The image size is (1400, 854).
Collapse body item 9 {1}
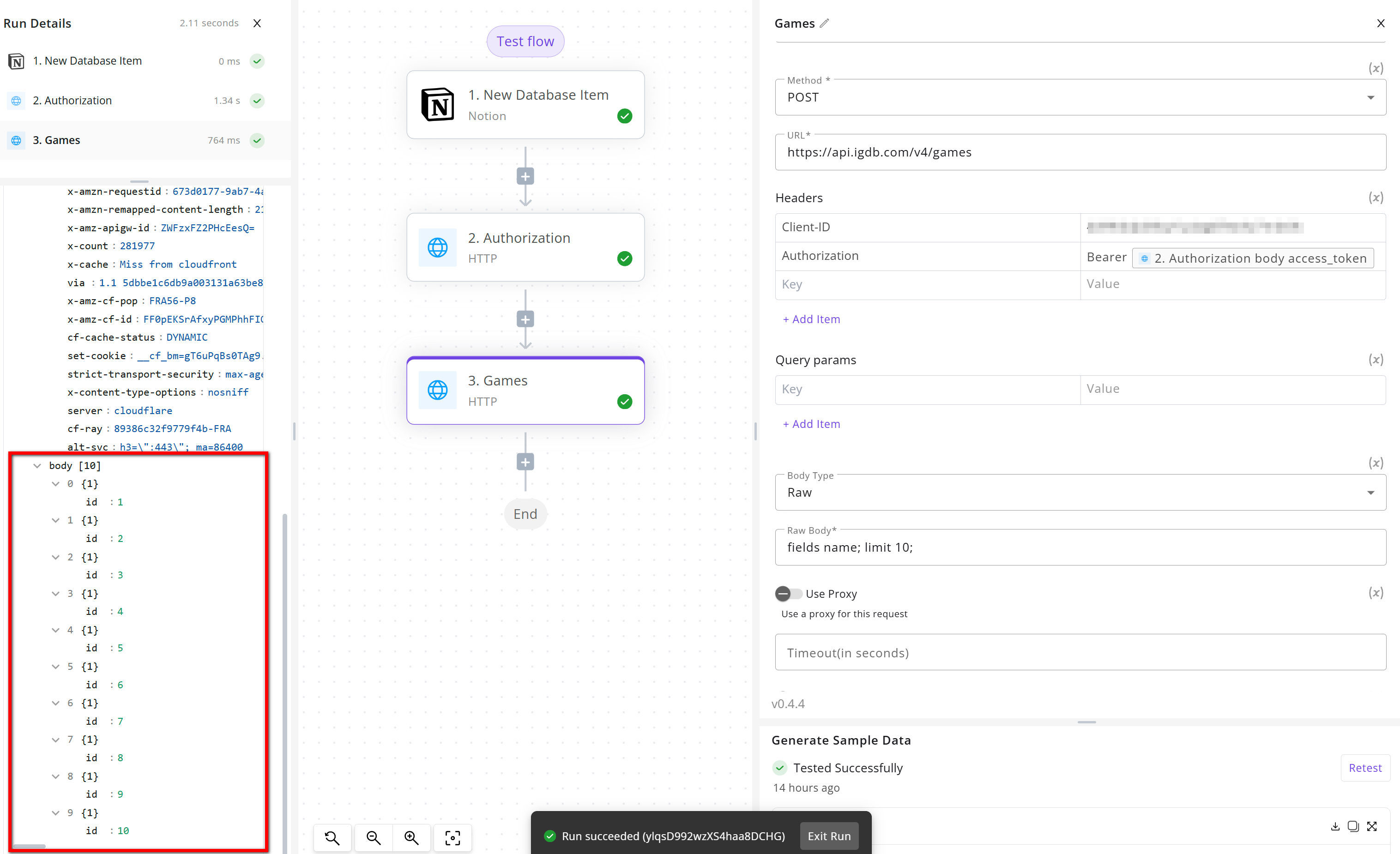[x=56, y=813]
